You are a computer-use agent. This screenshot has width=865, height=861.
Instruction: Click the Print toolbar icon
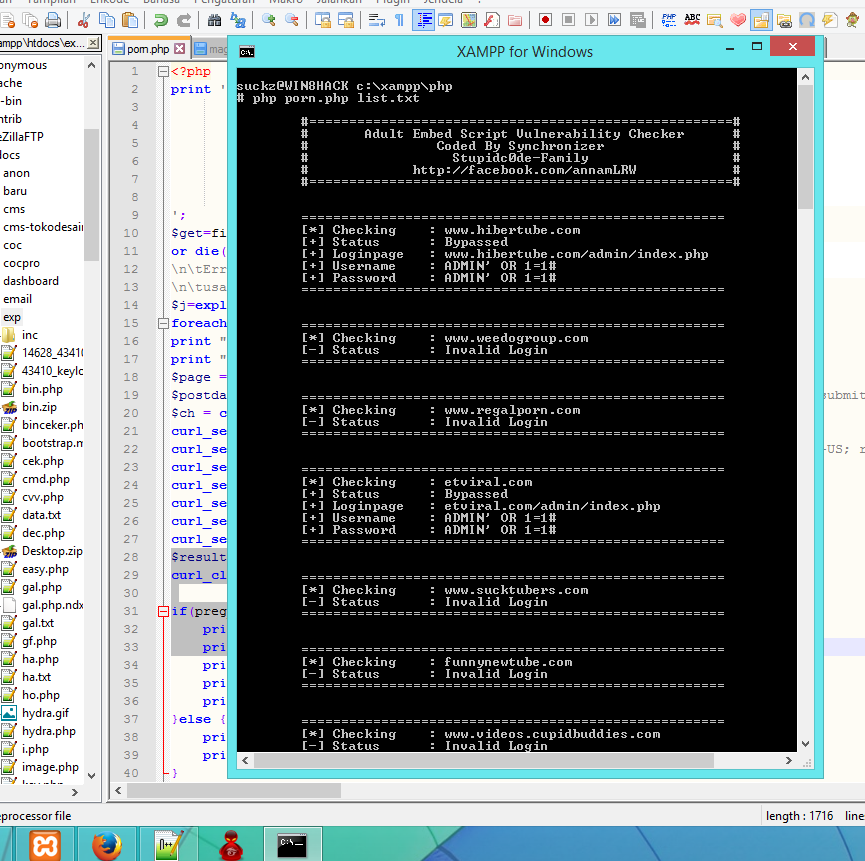(53, 21)
